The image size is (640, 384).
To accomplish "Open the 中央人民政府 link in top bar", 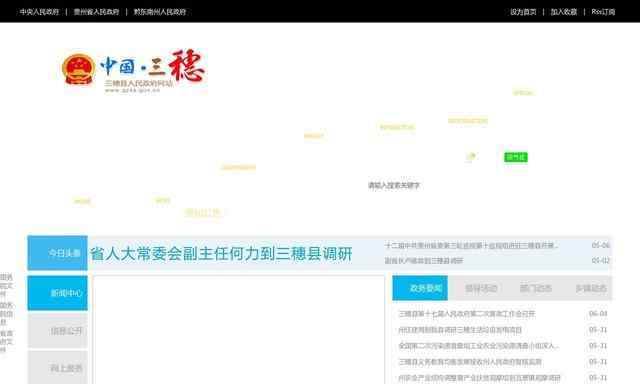I will click(x=40, y=12).
